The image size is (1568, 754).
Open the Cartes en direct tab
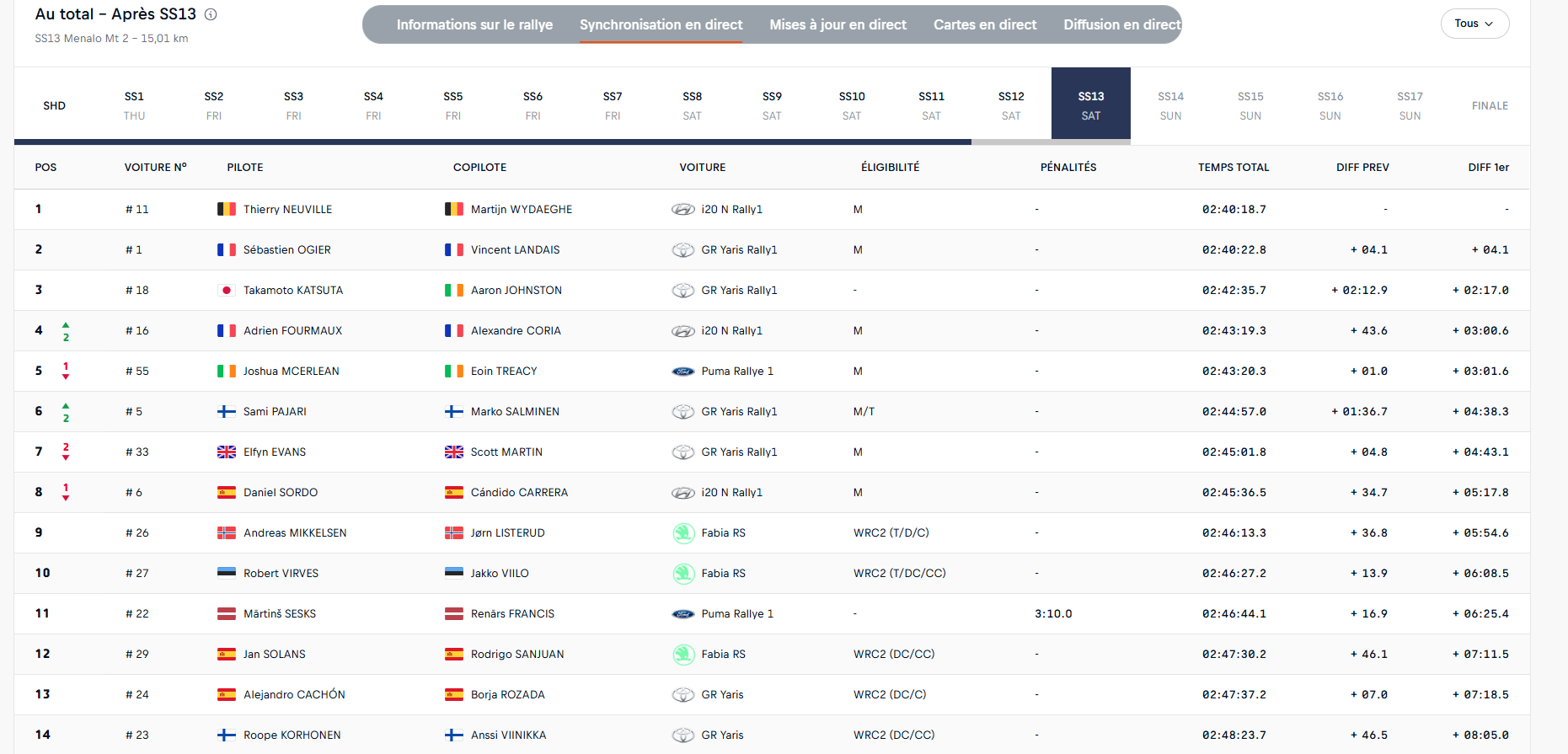985,24
